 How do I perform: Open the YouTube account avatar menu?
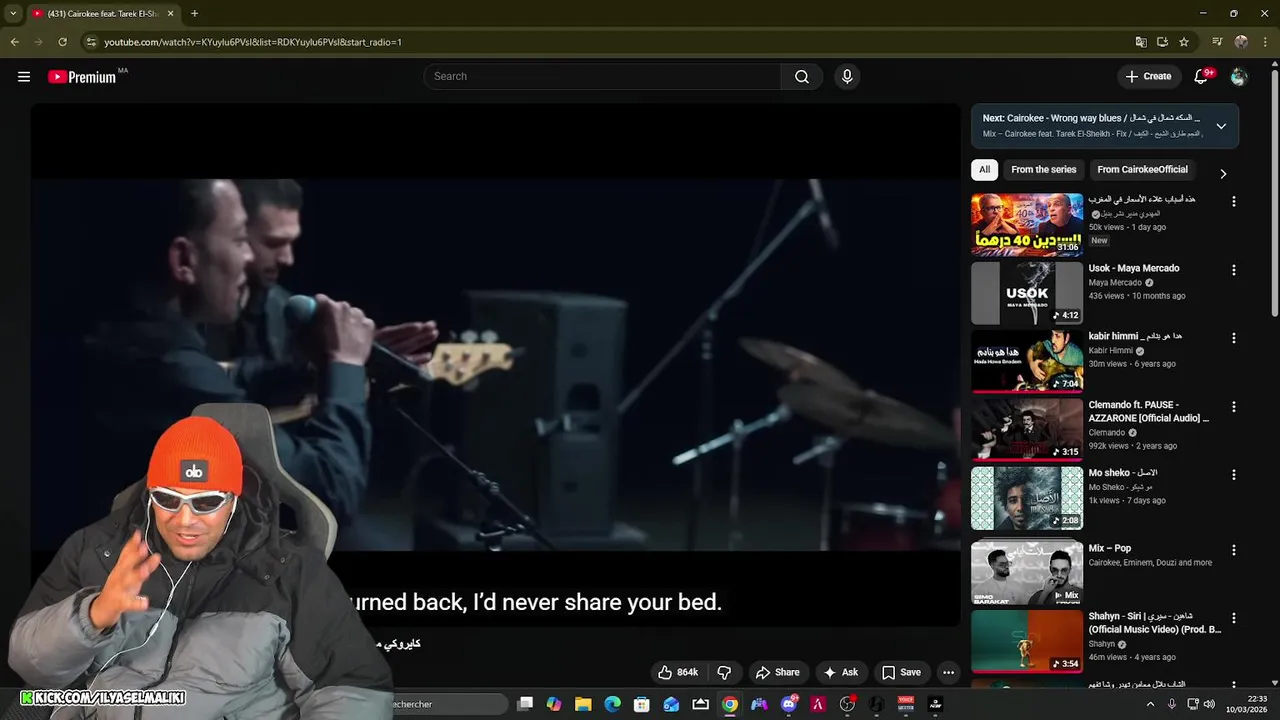[1239, 76]
